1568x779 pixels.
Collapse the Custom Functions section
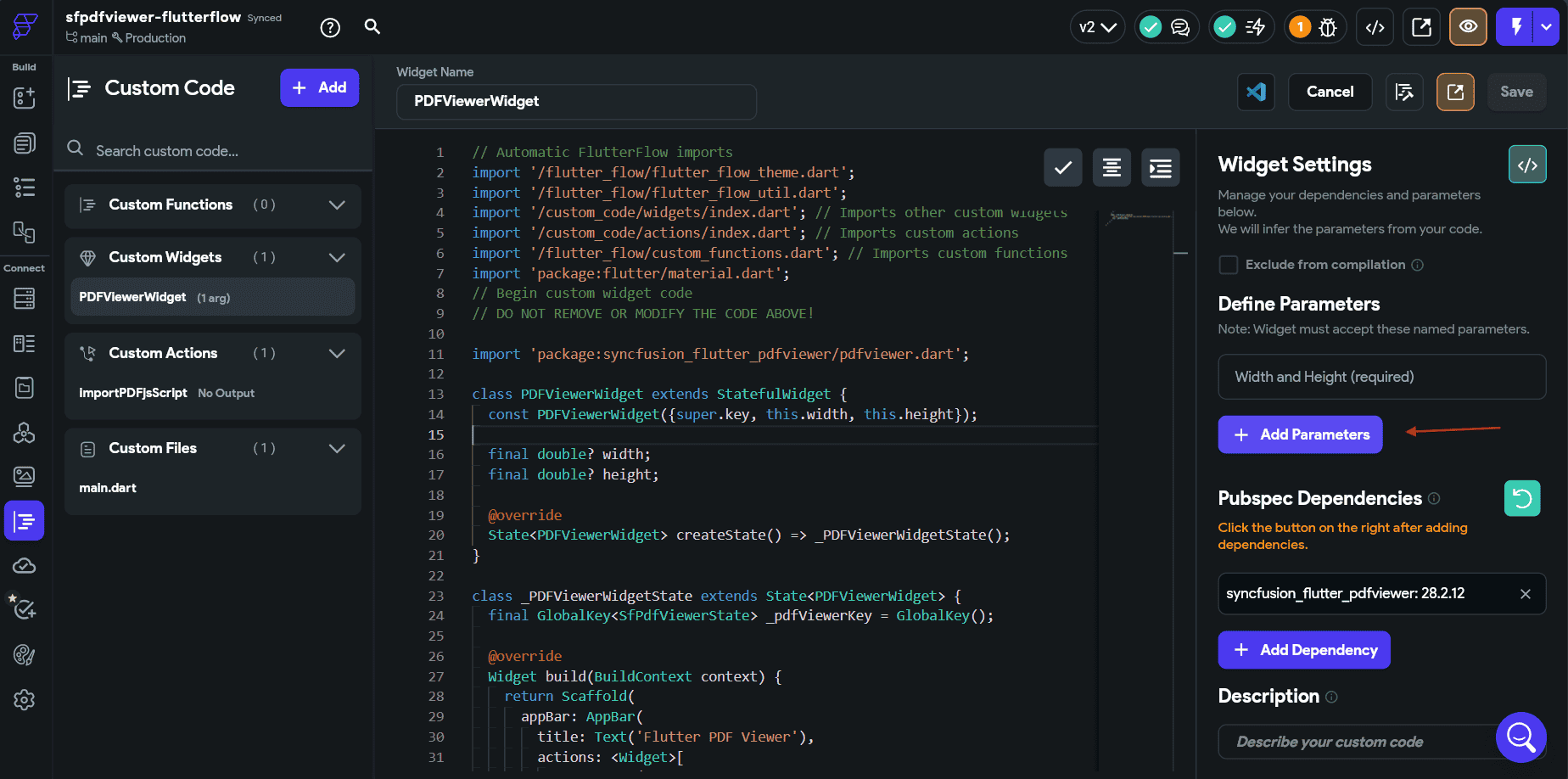(x=337, y=205)
